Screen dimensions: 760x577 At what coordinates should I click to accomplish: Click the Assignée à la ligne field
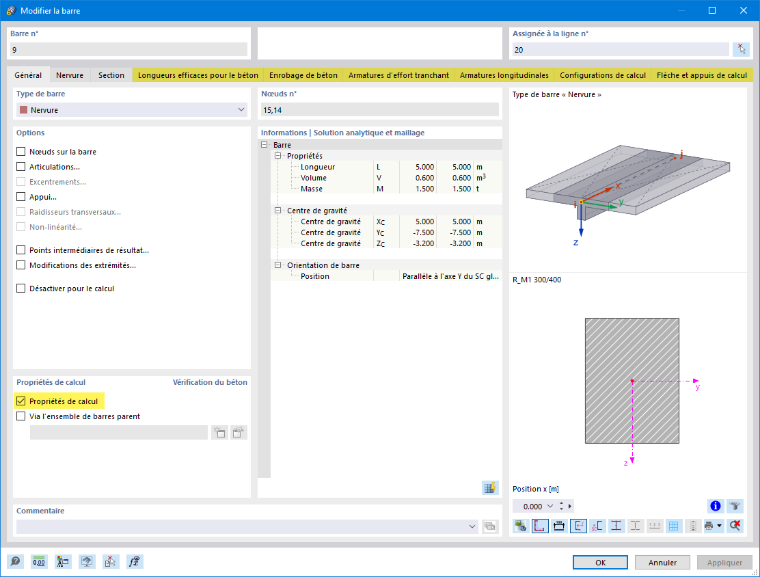click(x=620, y=49)
